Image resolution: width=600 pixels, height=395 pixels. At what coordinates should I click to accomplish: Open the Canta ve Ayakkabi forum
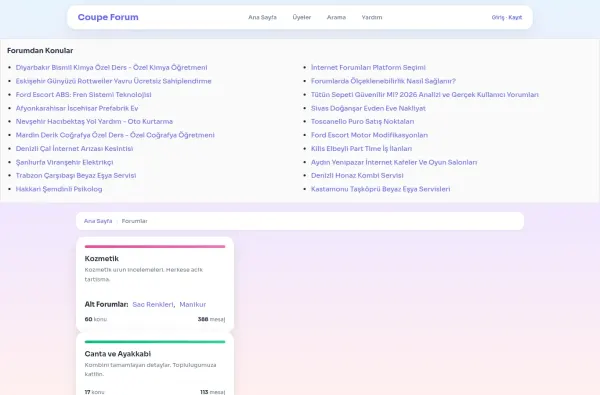click(x=118, y=354)
